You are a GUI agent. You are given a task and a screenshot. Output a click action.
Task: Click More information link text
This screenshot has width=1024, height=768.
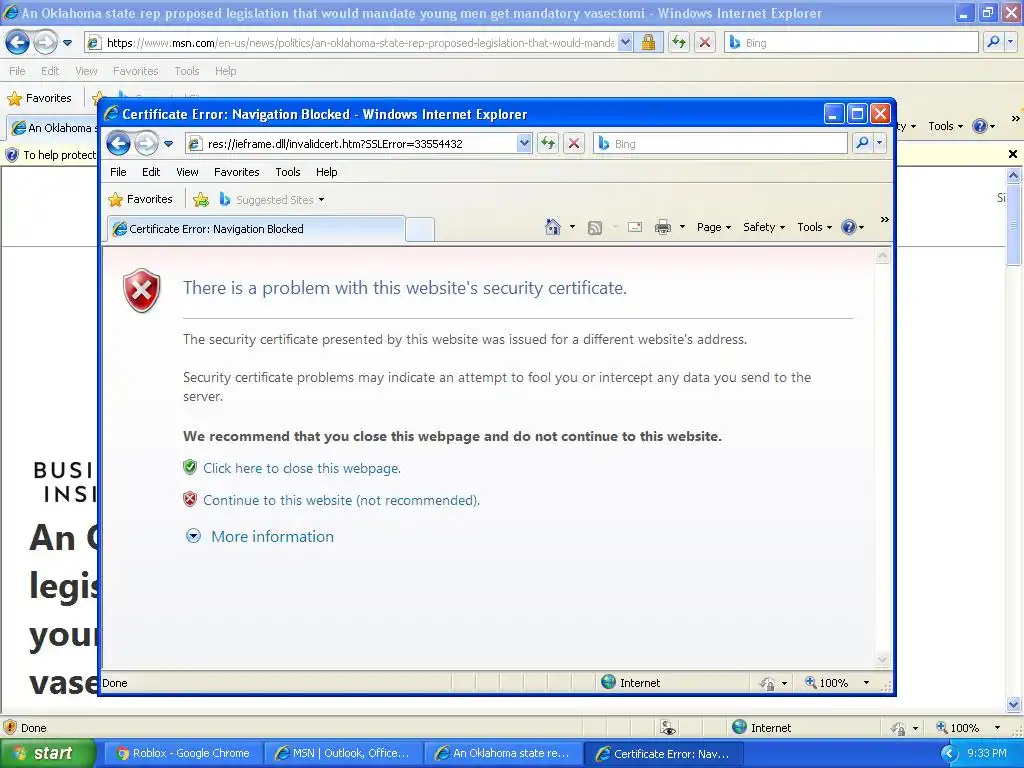[x=272, y=536]
